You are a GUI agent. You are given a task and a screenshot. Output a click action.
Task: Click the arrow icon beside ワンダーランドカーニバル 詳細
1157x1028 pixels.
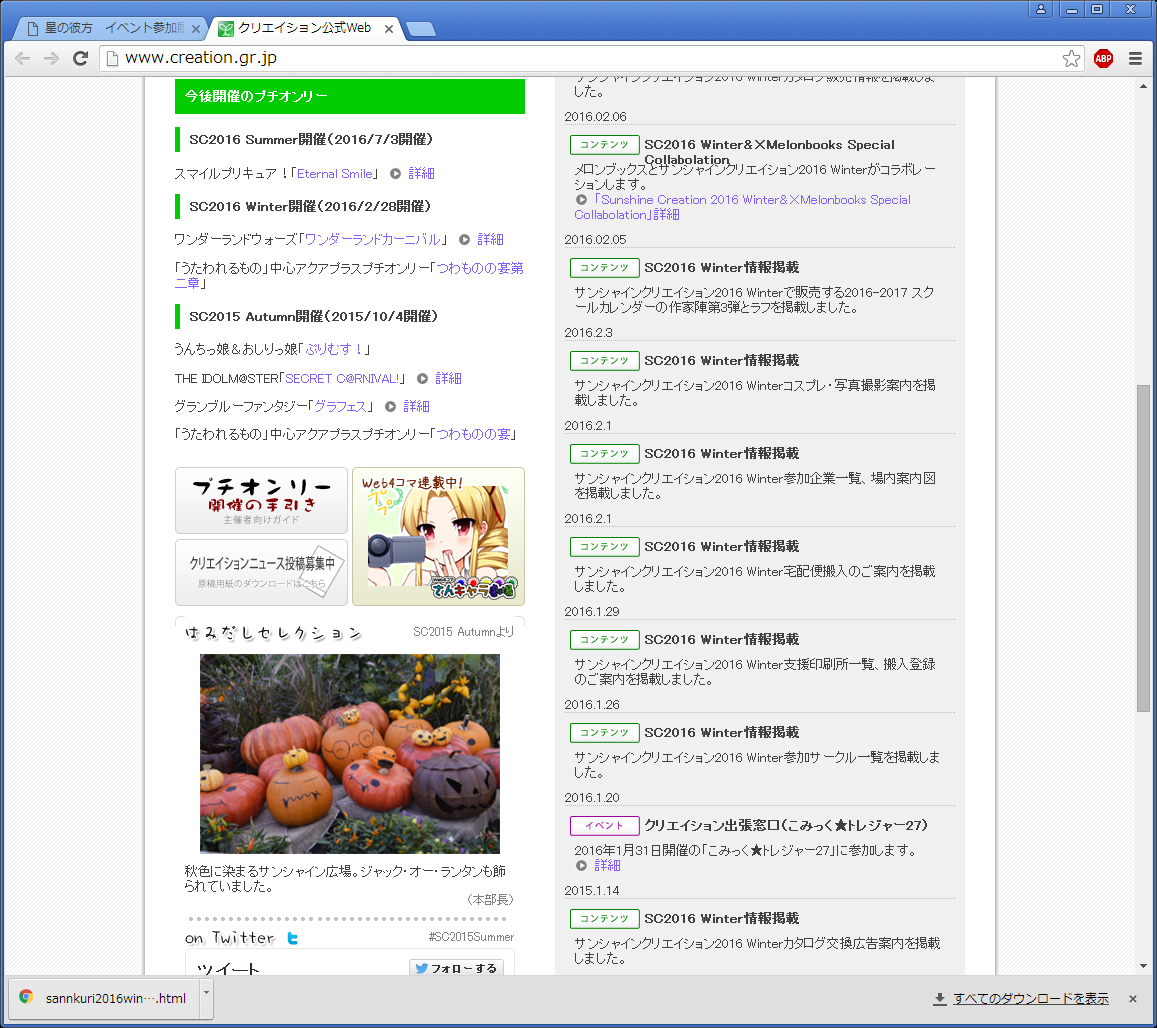[465, 239]
